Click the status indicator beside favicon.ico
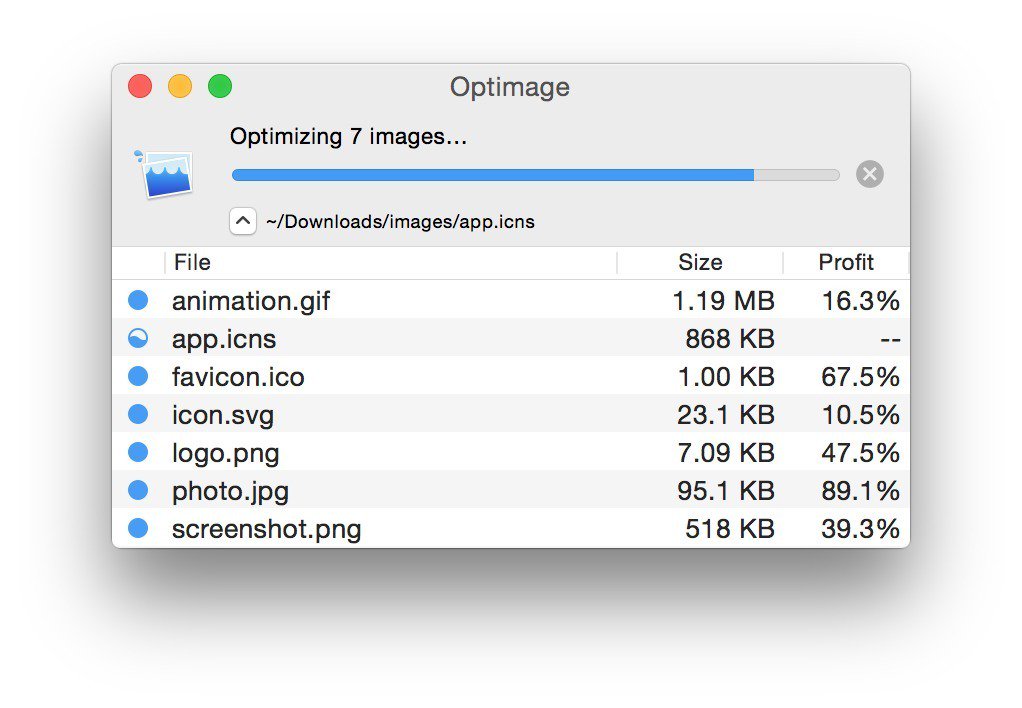Viewport: 1022px width, 708px height. [x=138, y=376]
